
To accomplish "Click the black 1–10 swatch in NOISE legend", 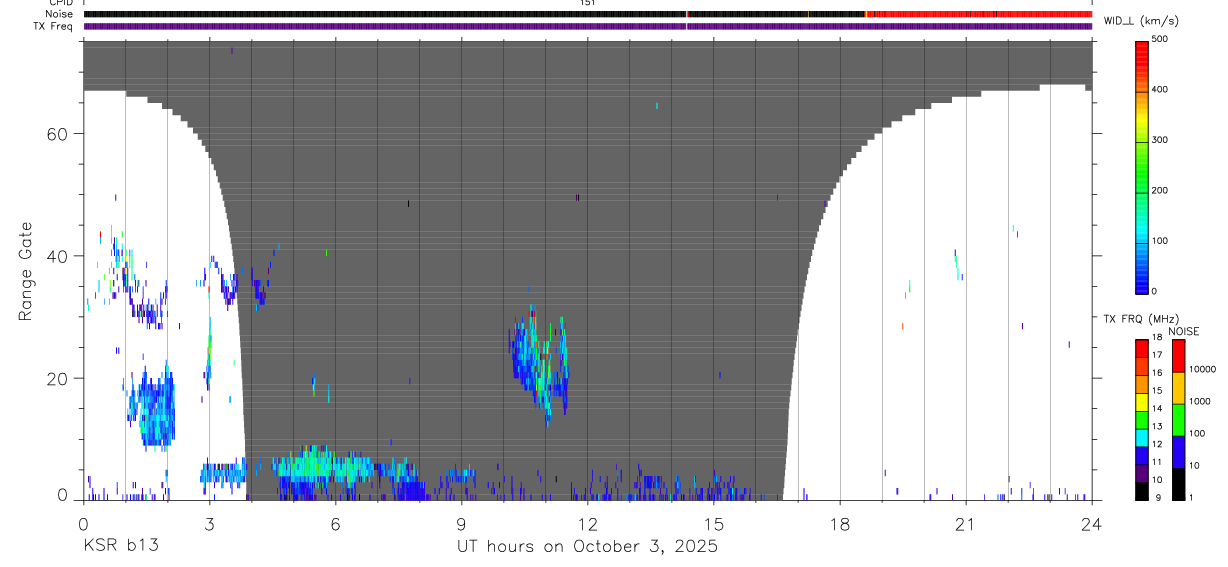I will [x=1178, y=484].
